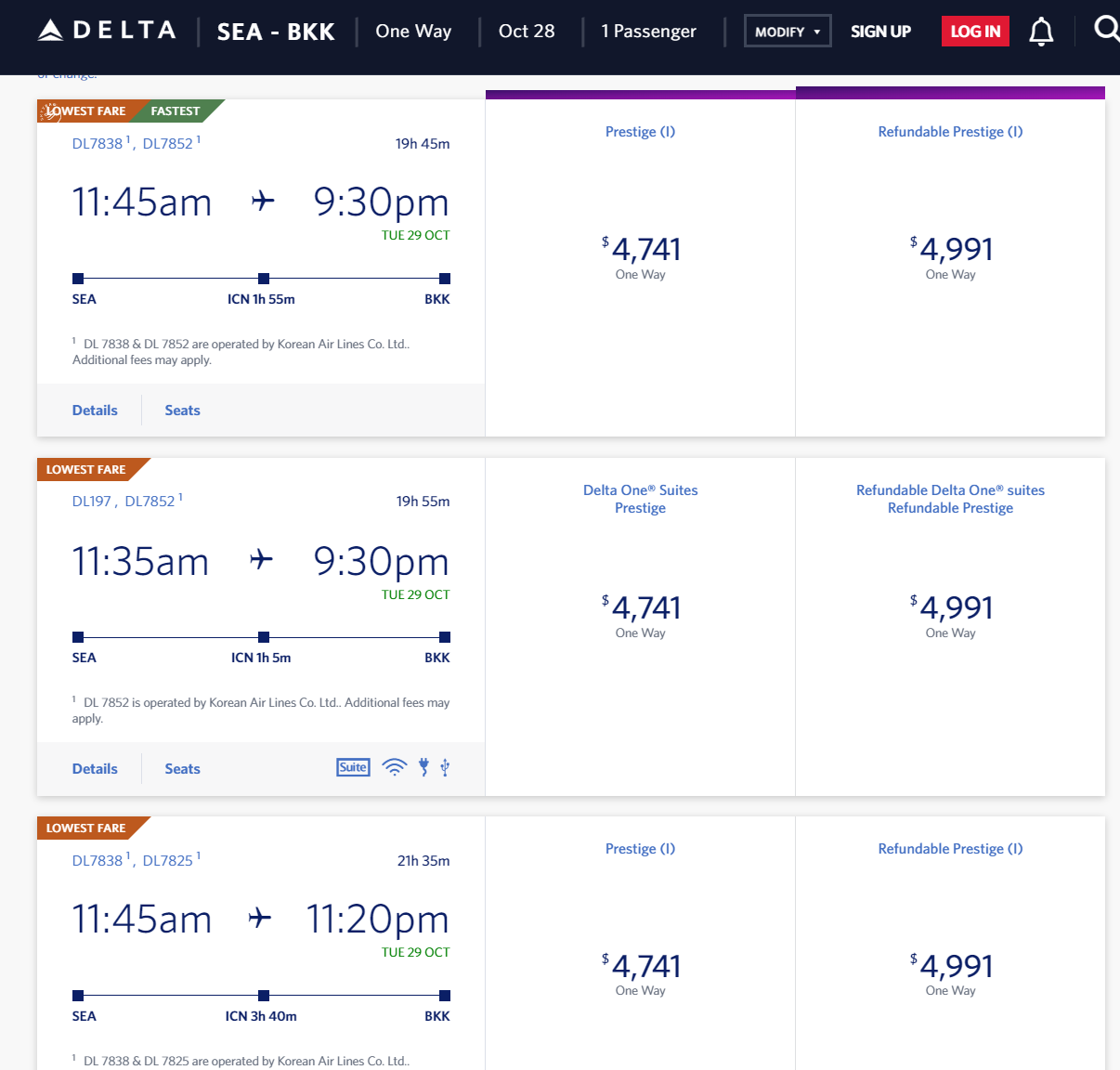
Task: Click Oct 28 date in header
Action: point(527,31)
